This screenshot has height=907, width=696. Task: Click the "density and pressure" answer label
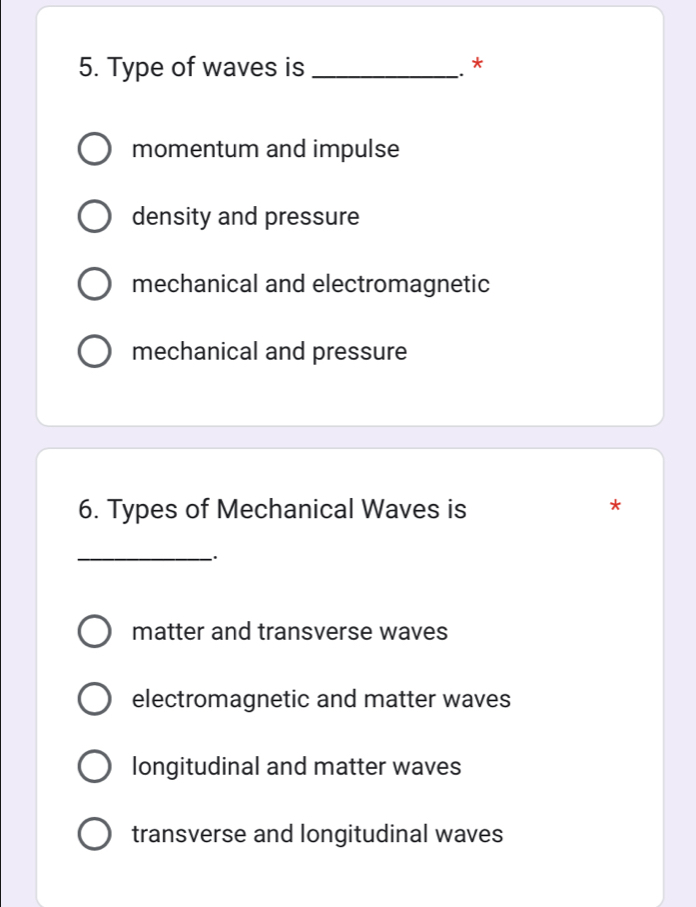tap(245, 216)
